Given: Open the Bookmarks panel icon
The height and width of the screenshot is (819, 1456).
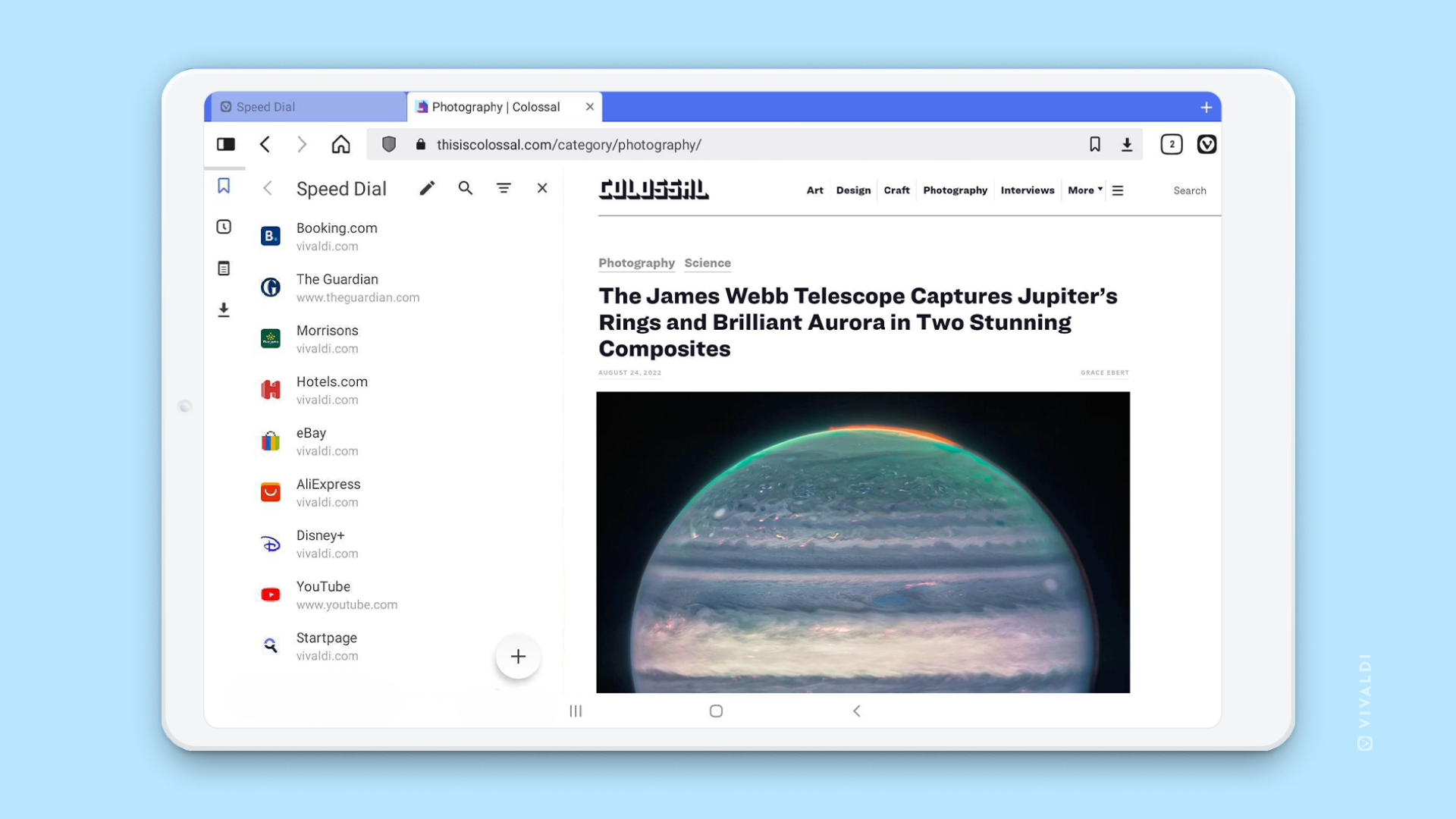Looking at the screenshot, I should 223,186.
